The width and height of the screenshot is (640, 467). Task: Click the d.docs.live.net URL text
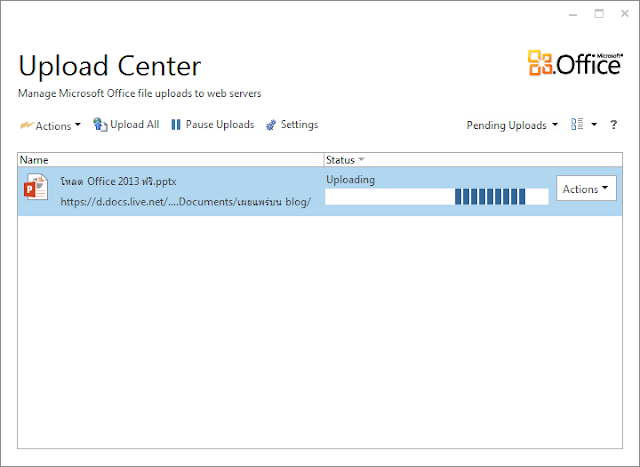coord(186,202)
